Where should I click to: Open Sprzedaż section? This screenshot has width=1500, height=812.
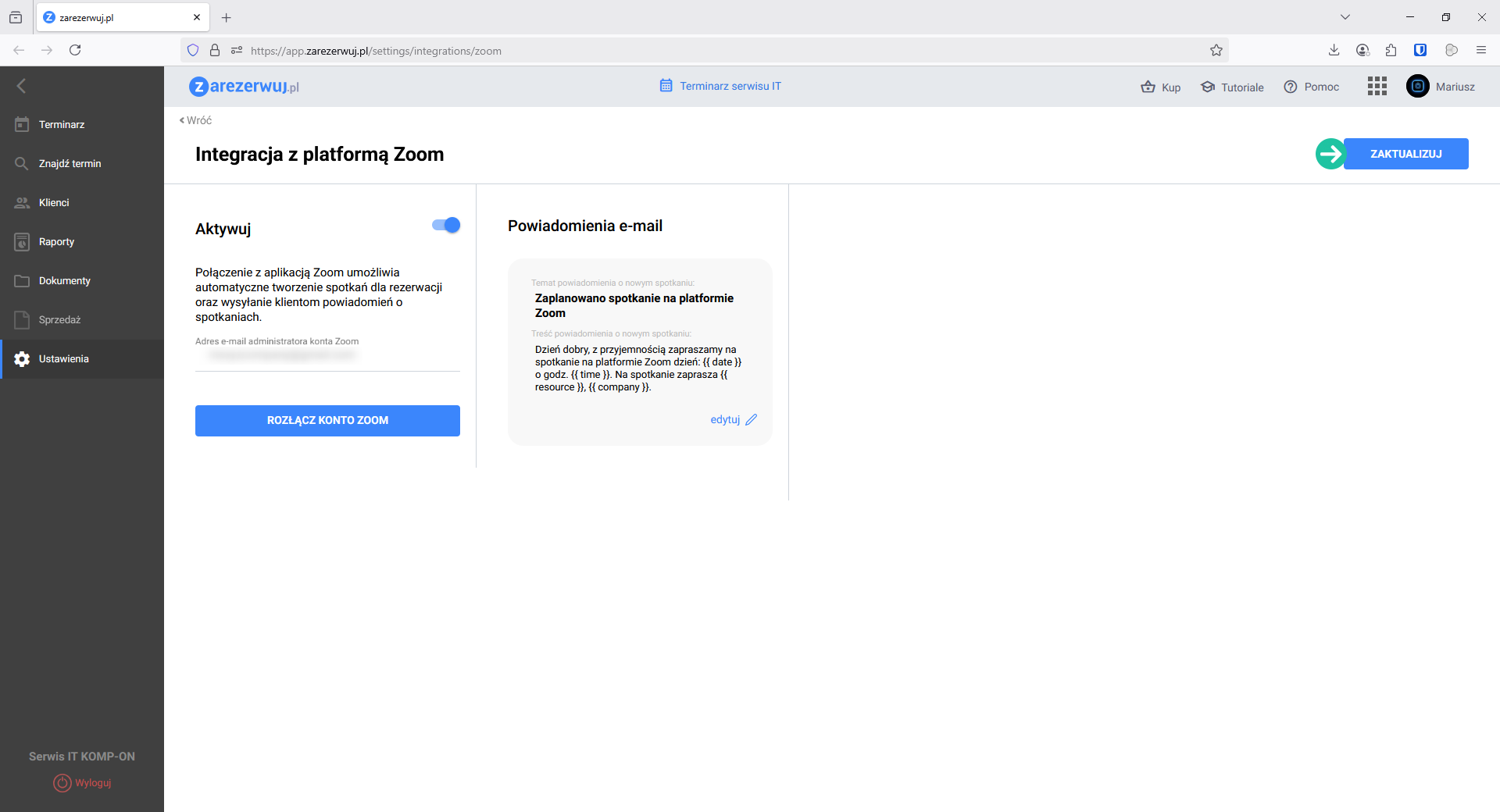click(82, 320)
